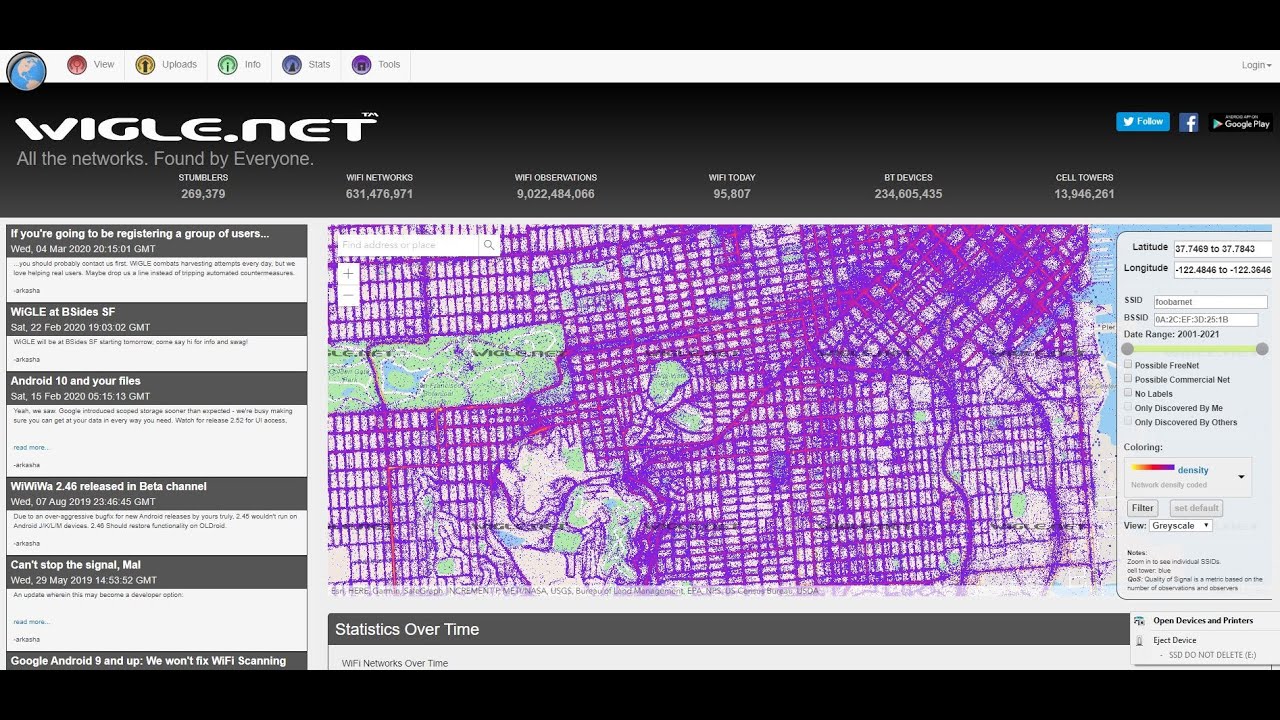Select the right date range slider handle
This screenshot has height=720, width=1280.
[1262, 349]
